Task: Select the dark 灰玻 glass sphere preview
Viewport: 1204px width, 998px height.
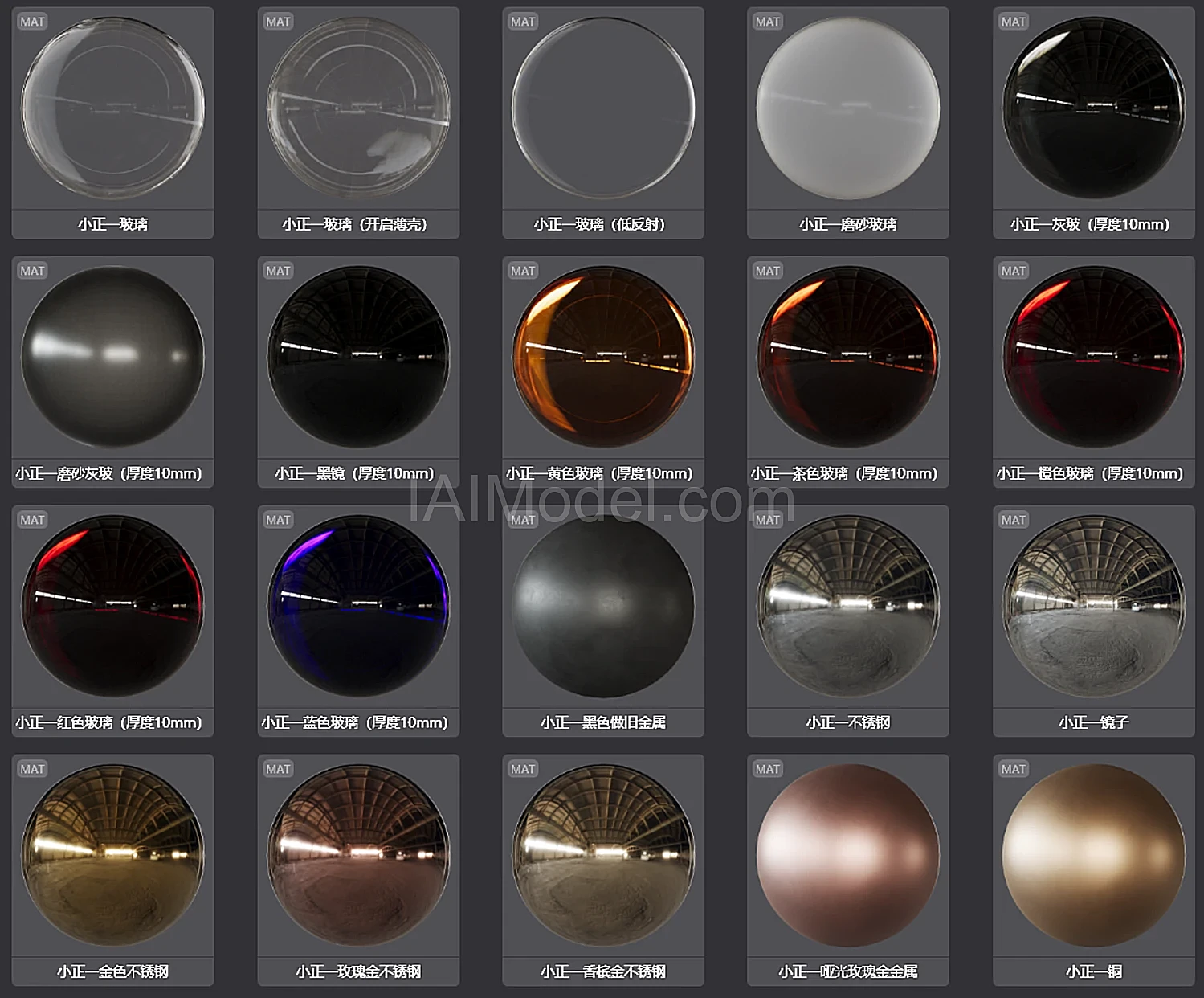Action: tap(1094, 108)
